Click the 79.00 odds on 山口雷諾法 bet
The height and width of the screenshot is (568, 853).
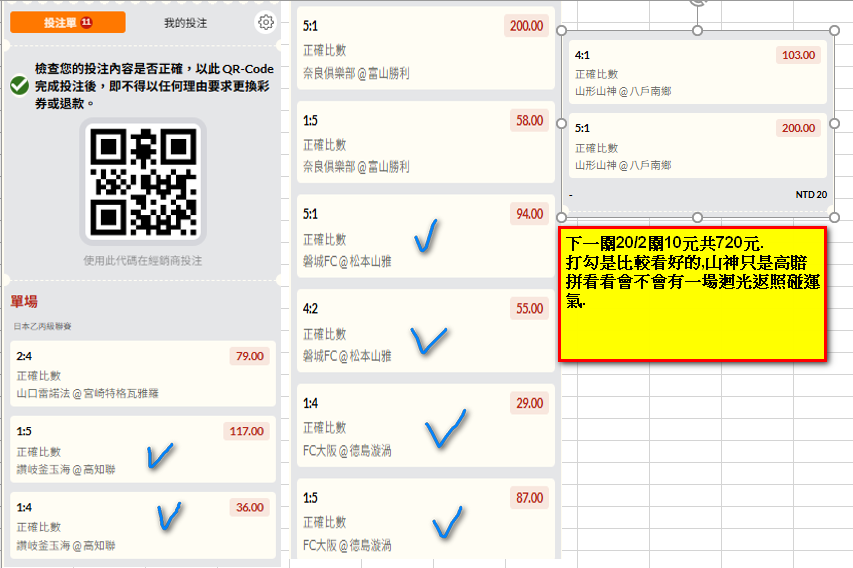click(248, 356)
